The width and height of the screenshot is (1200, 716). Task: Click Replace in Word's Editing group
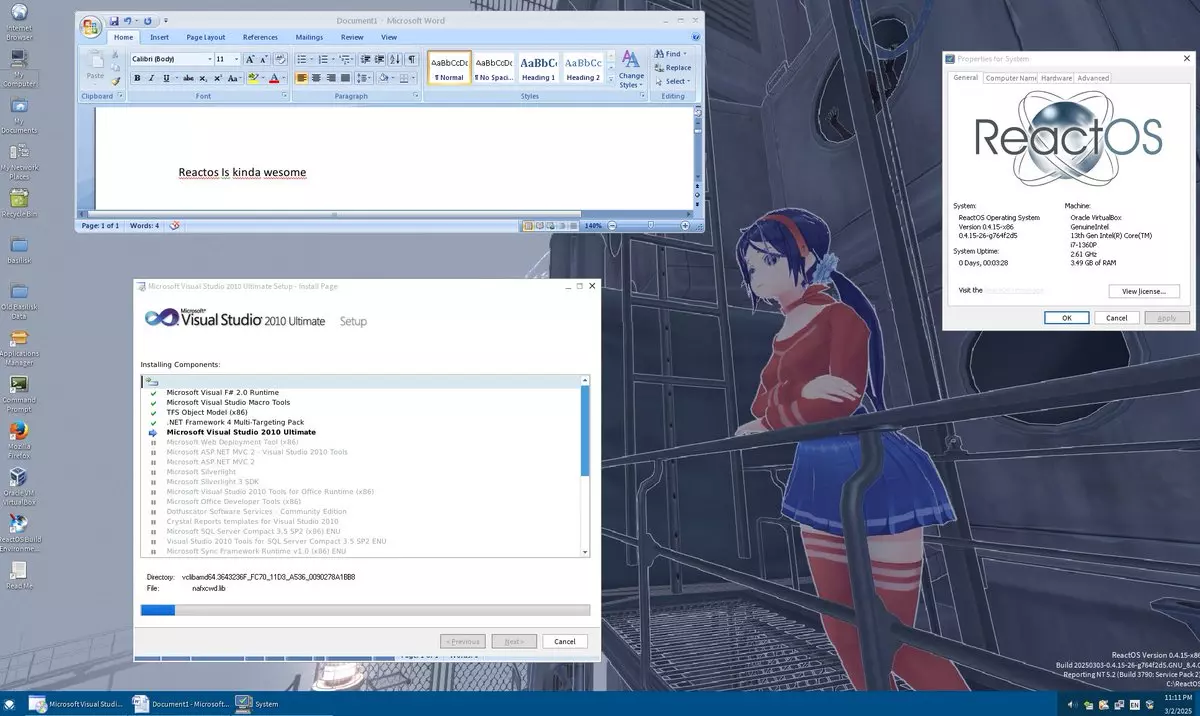coord(672,67)
